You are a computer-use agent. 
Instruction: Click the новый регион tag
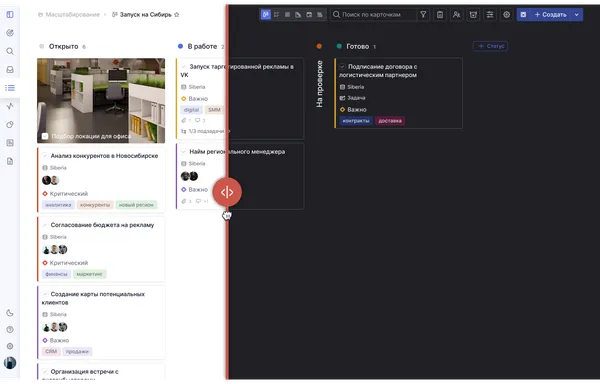tap(136, 205)
